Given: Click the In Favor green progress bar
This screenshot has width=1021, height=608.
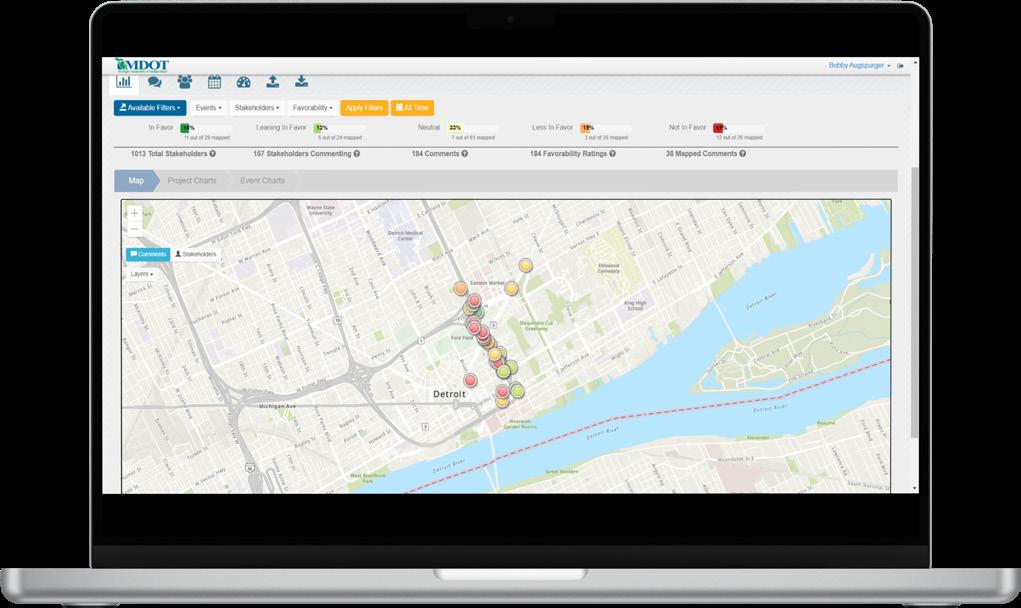Looking at the screenshot, I should tap(206, 128).
